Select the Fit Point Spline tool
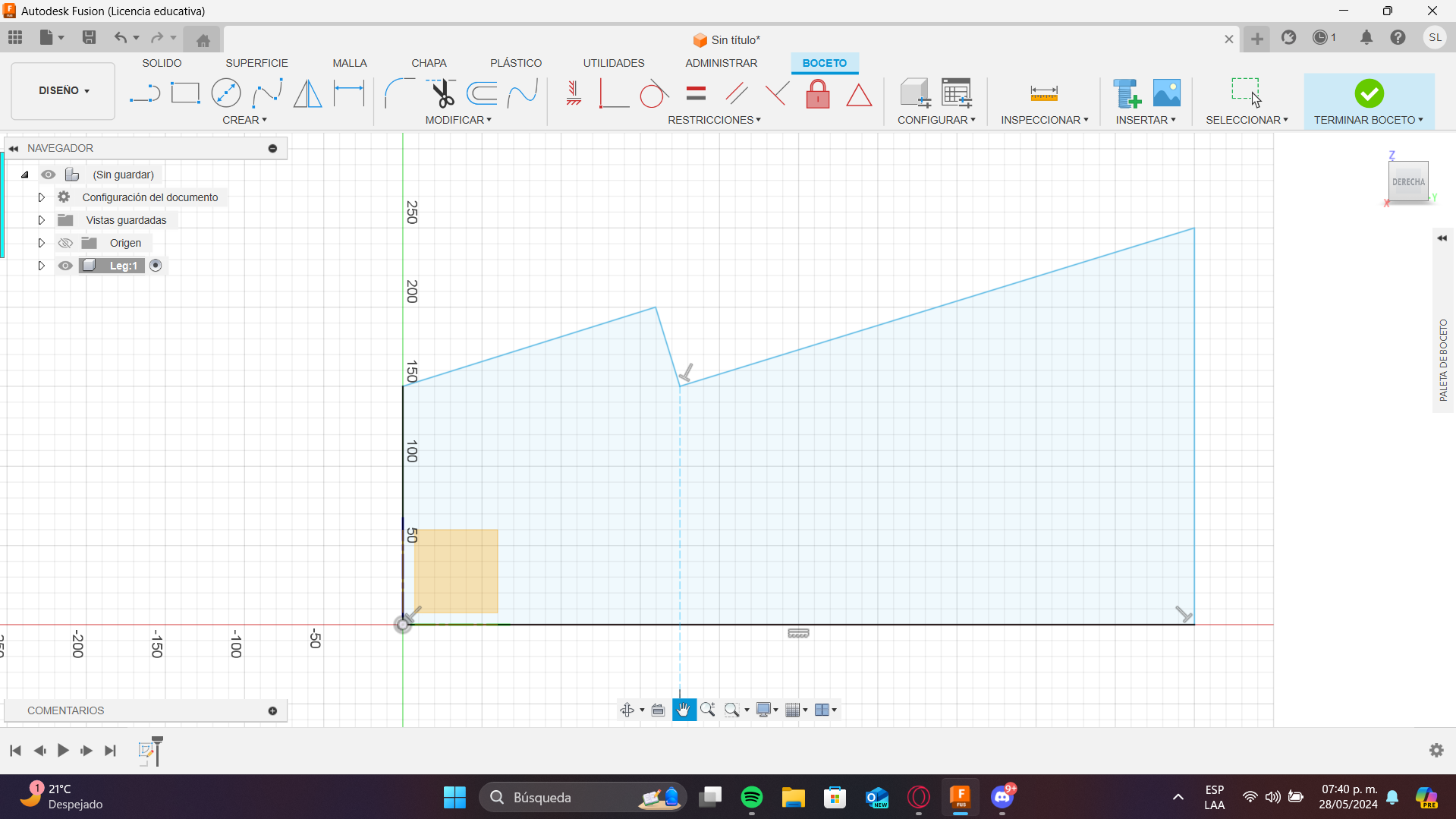 click(x=267, y=93)
